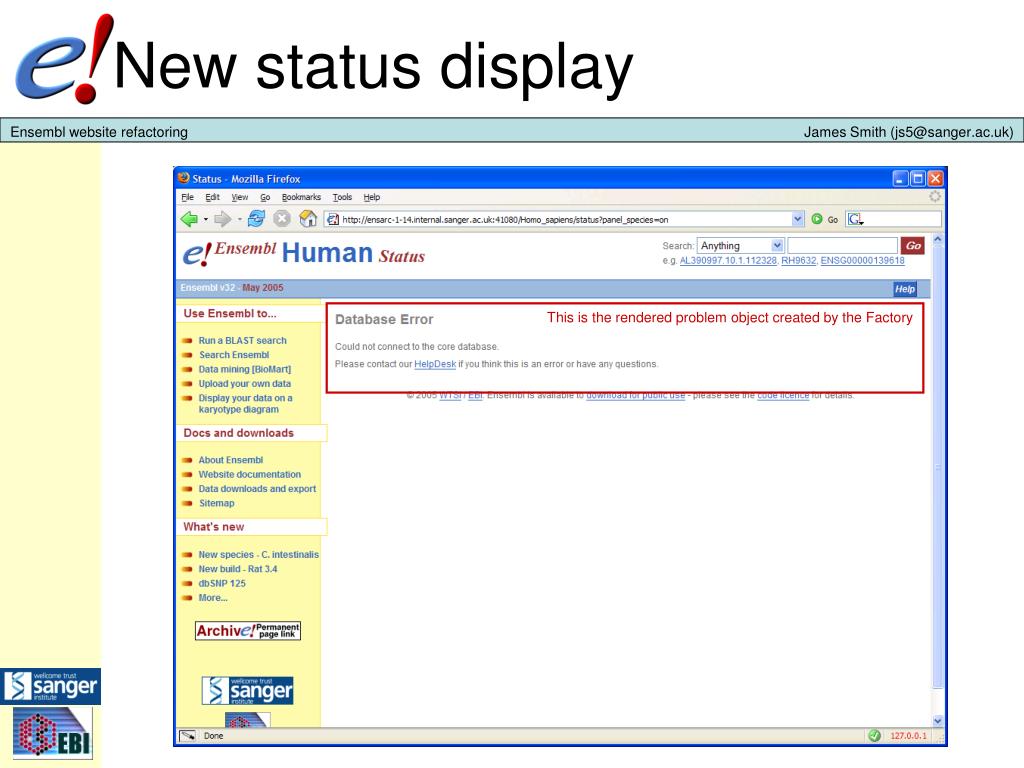Open the Forward button history dropdown arrow
Image resolution: width=1024 pixels, height=768 pixels.
(240, 219)
